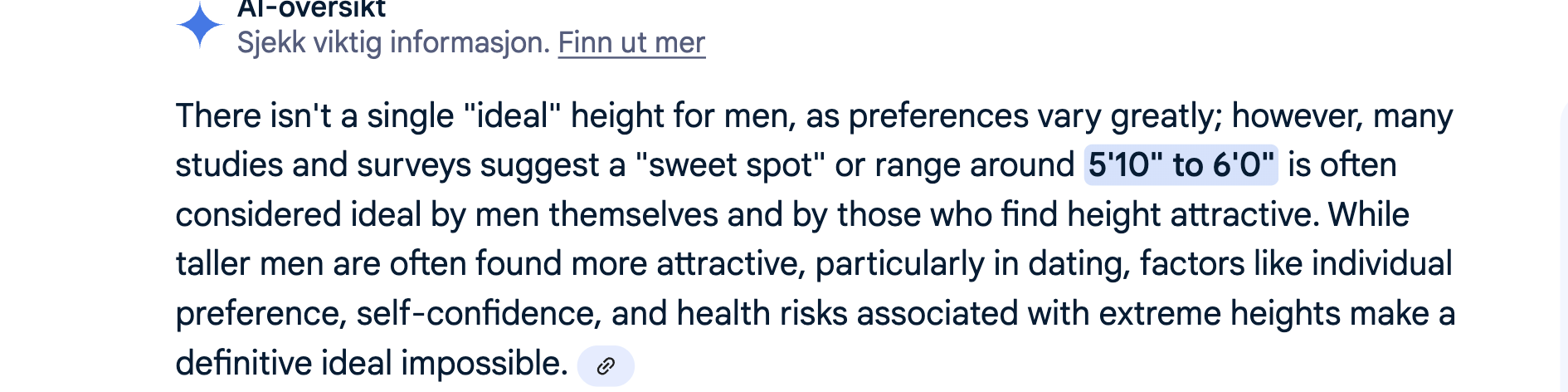Click the source link chip icon

pyautogui.click(x=606, y=365)
